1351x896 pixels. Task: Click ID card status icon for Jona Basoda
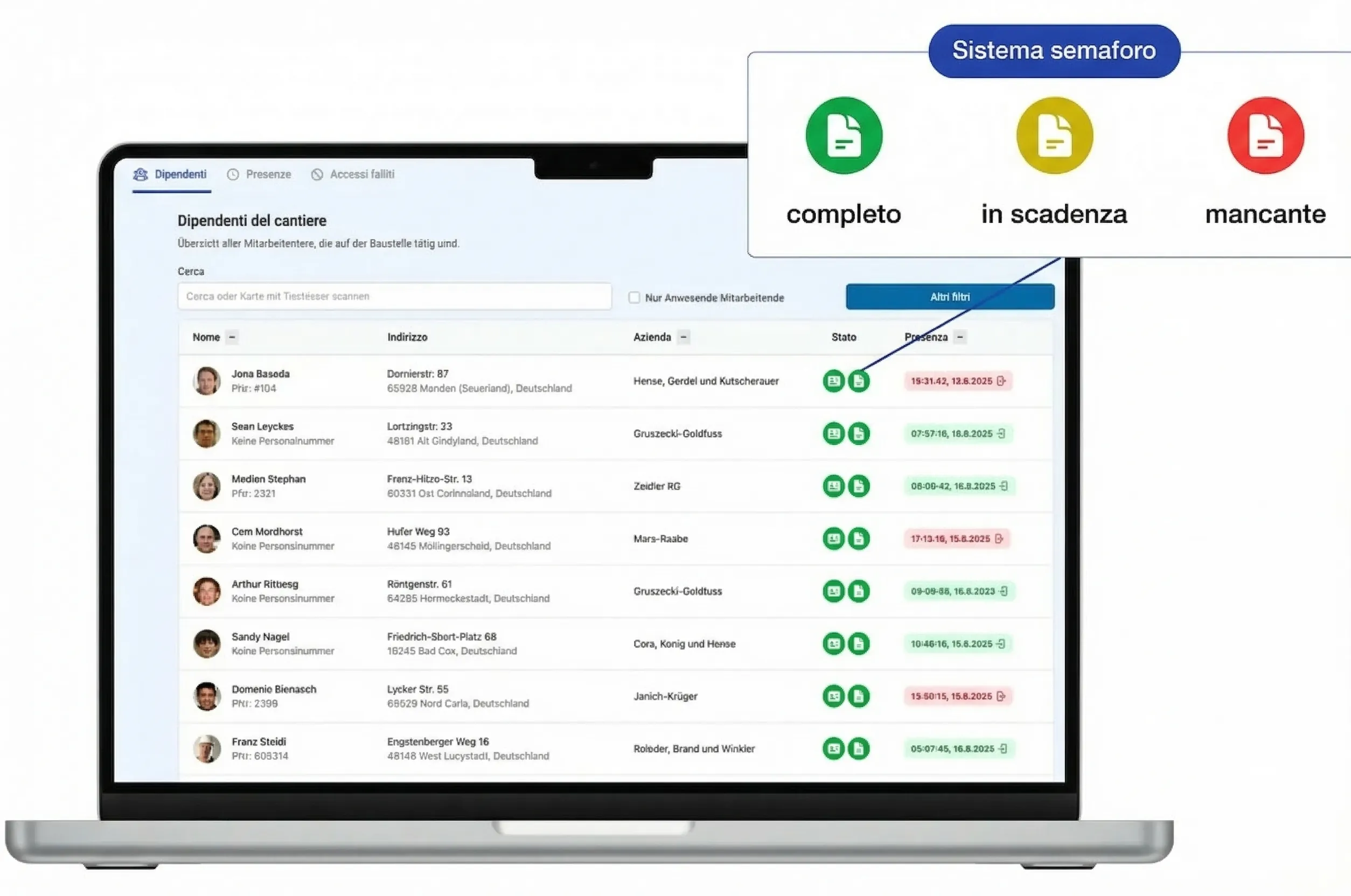(834, 381)
